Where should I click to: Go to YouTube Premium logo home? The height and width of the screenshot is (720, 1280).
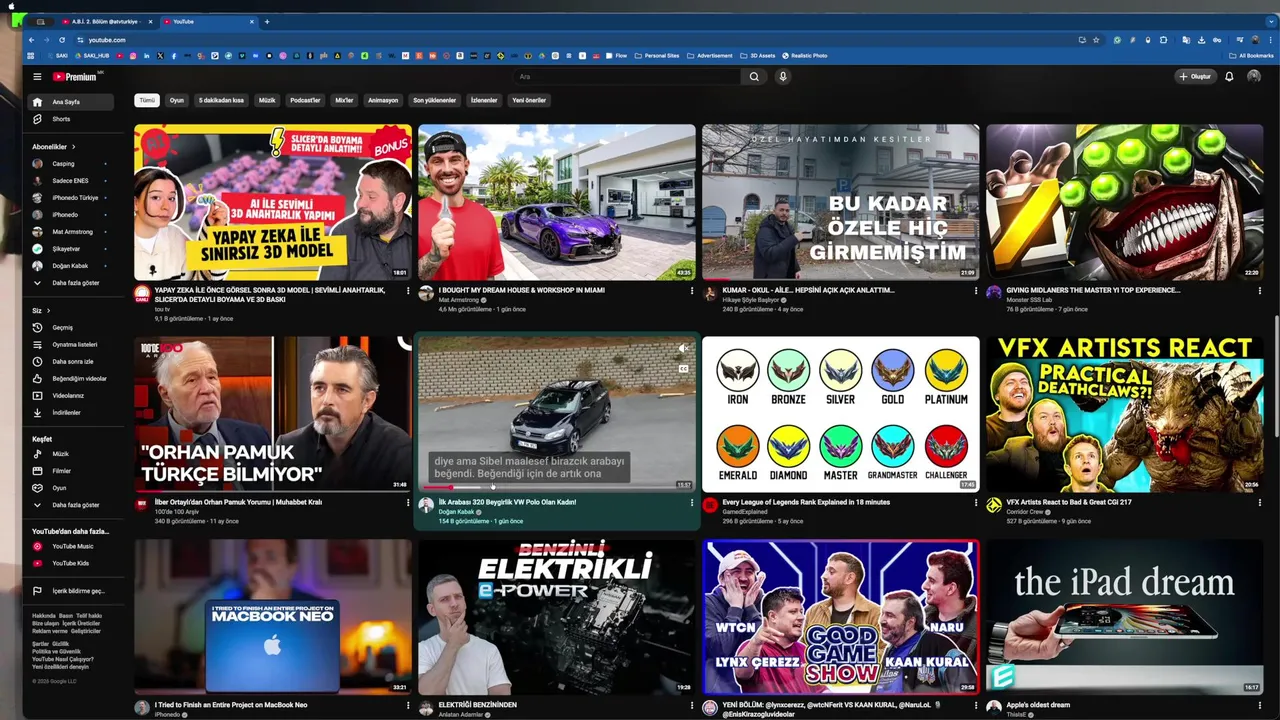[76, 76]
